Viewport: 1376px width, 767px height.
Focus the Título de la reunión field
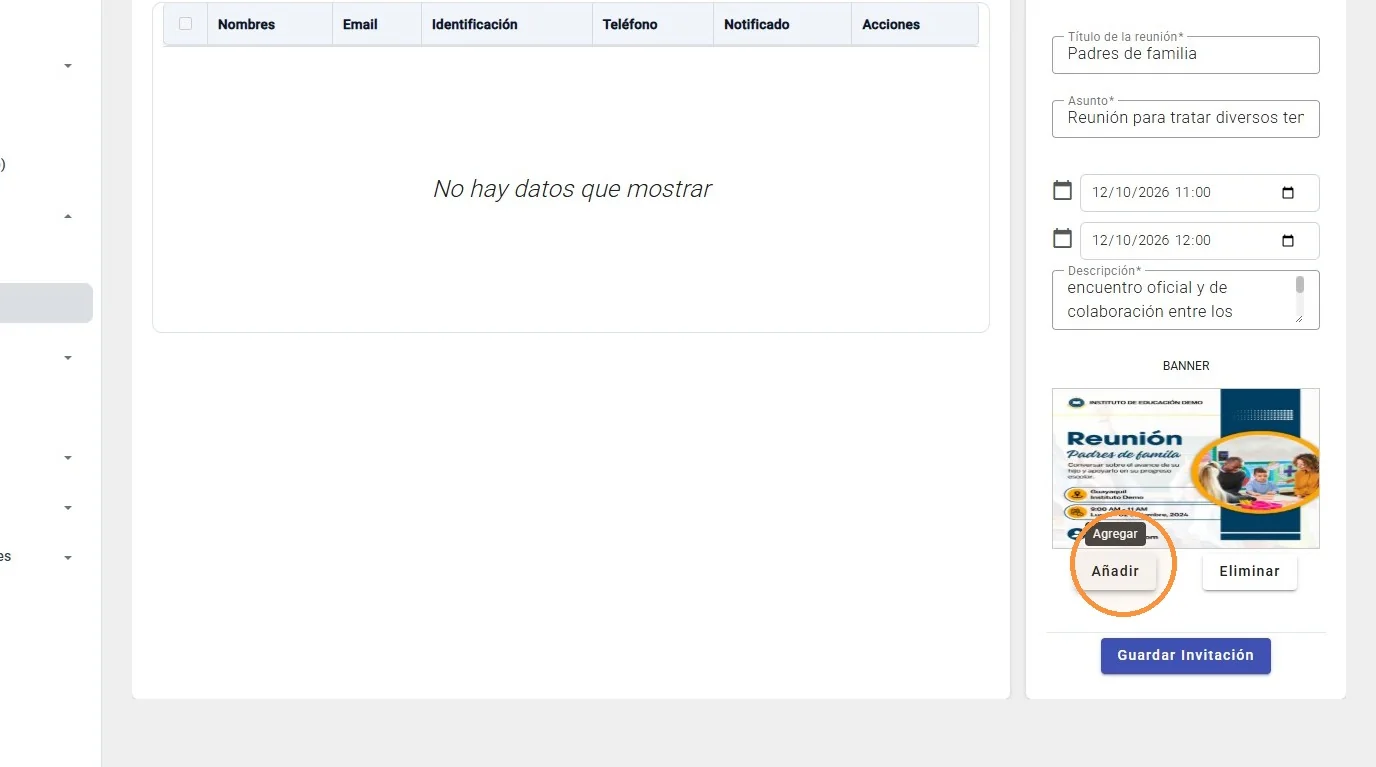click(1186, 55)
